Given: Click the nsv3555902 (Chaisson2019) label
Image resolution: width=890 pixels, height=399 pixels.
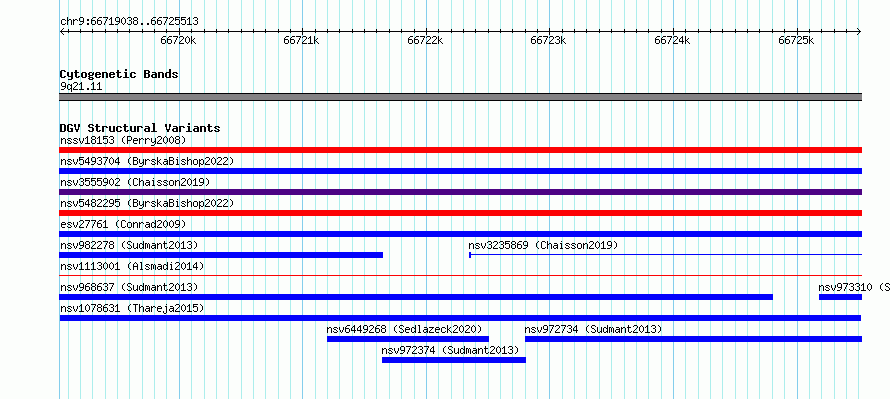Looking at the screenshot, I should pos(135,182).
